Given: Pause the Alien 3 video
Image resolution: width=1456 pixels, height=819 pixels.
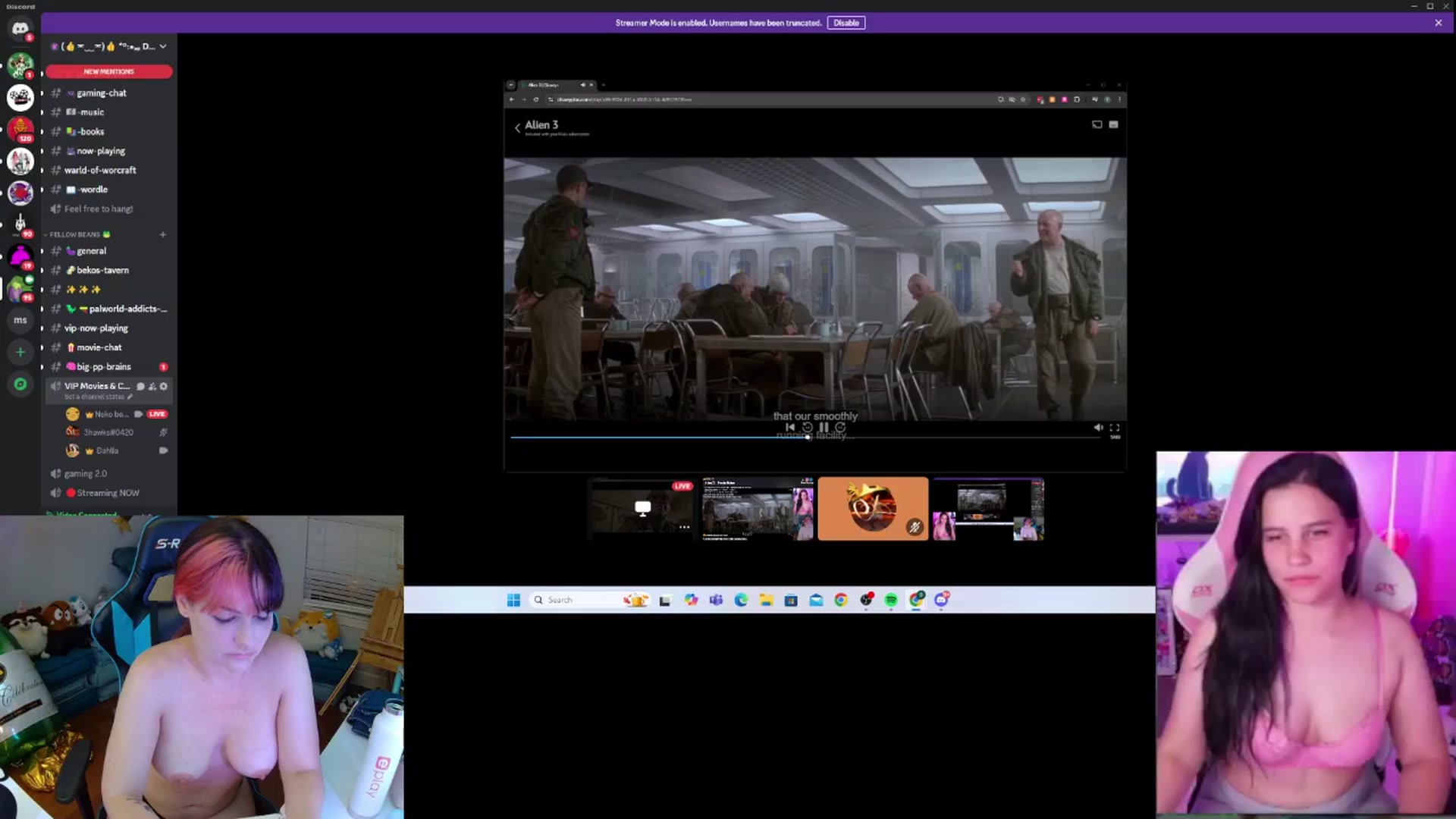Looking at the screenshot, I should pos(824,428).
